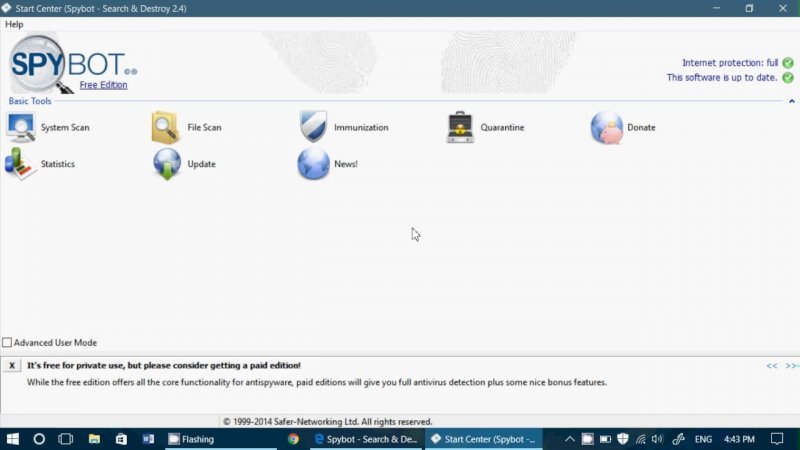Click the Free Edition link
The width and height of the screenshot is (800, 450).
pos(103,85)
